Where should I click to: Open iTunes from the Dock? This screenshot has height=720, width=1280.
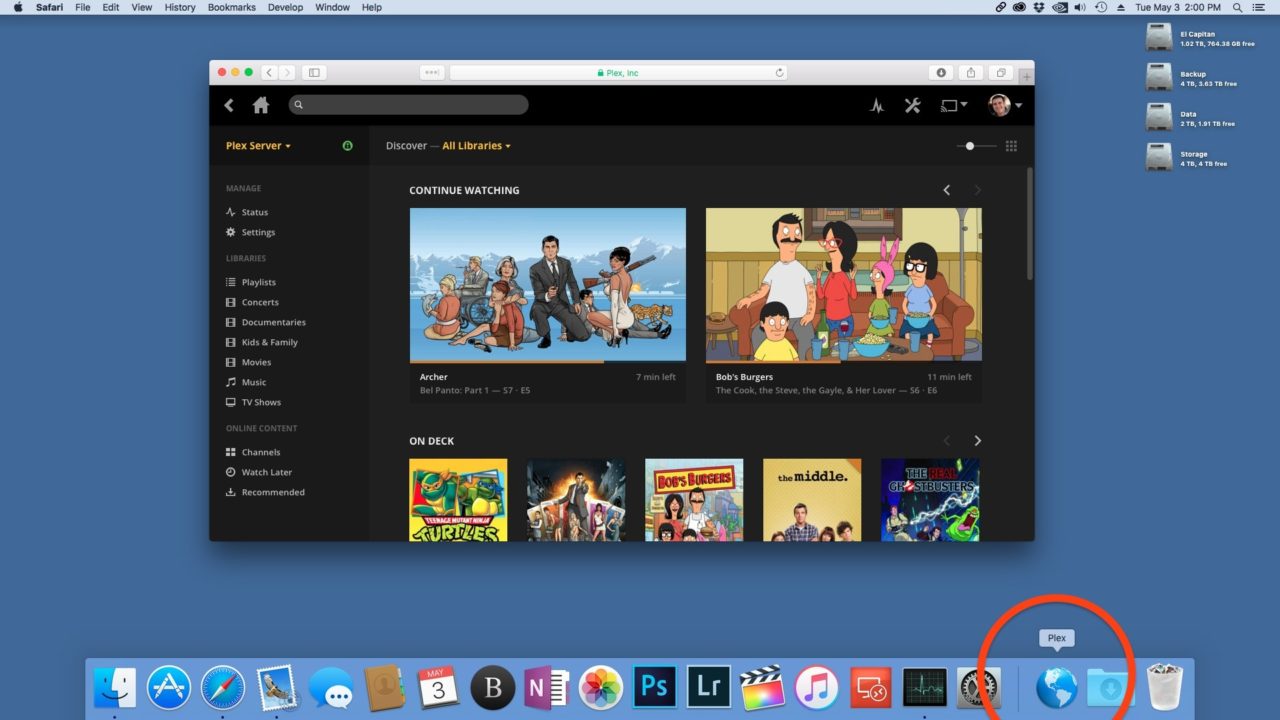(817, 688)
